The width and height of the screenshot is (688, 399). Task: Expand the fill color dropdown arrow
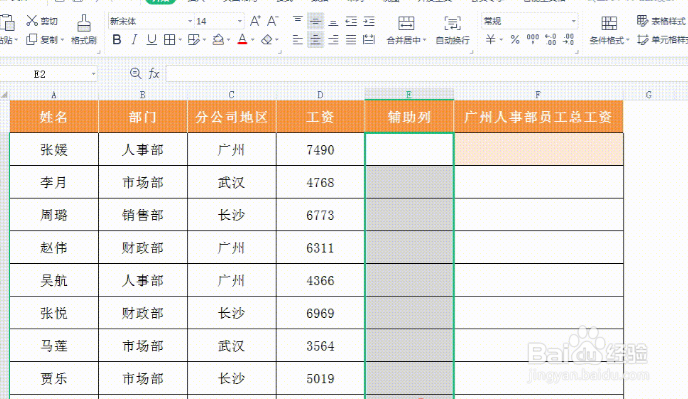pyautogui.click(x=229, y=40)
